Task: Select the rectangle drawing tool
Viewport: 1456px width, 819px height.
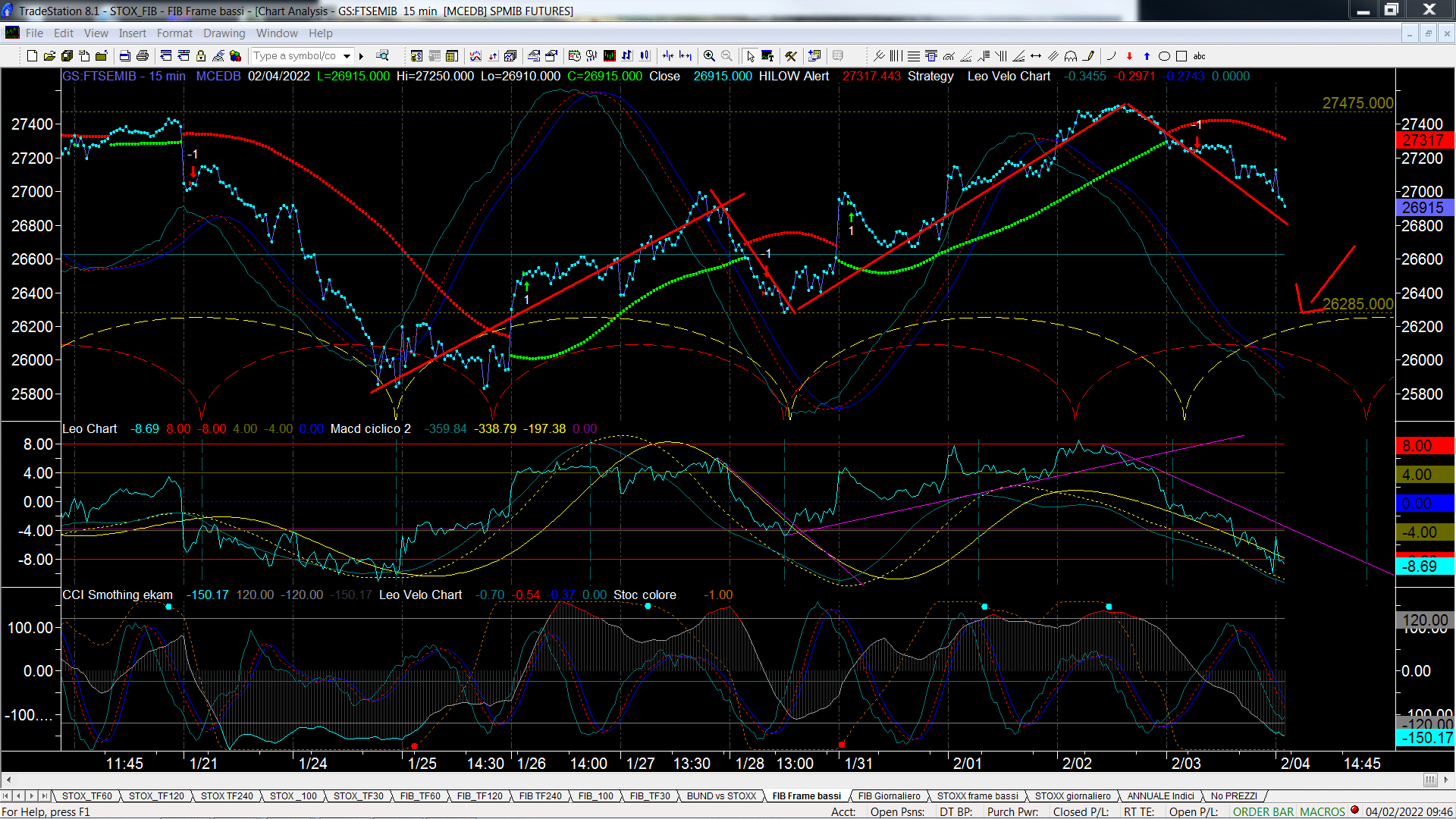Action: [x=1181, y=56]
